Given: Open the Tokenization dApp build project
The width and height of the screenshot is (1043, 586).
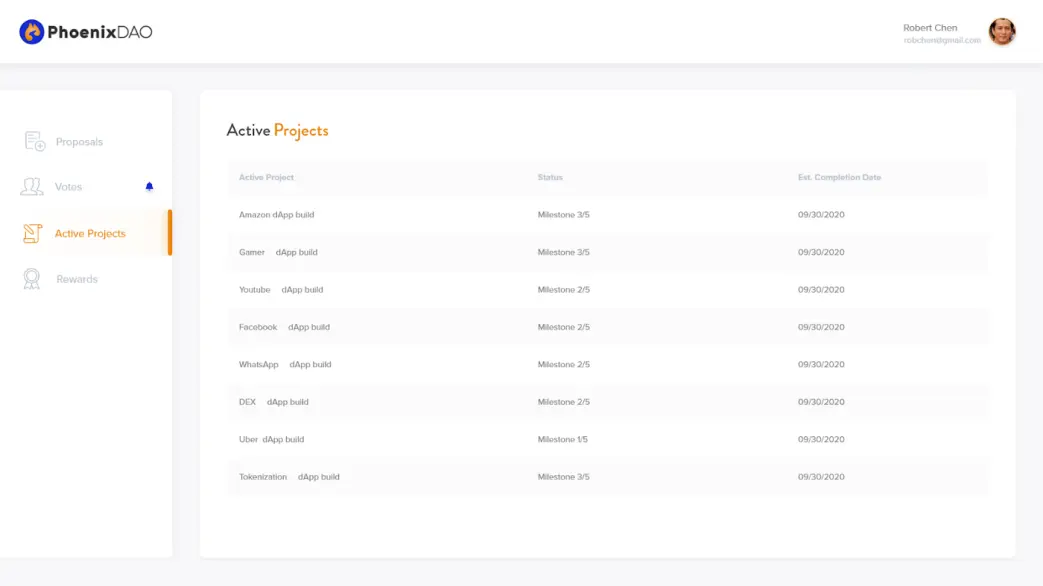Looking at the screenshot, I should point(289,477).
